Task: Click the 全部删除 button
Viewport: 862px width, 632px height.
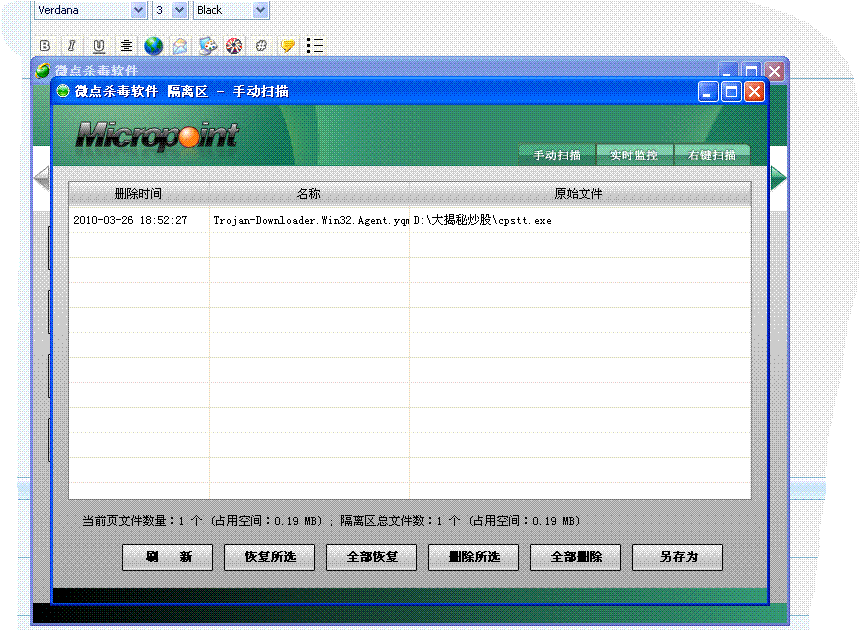Action: point(576,557)
